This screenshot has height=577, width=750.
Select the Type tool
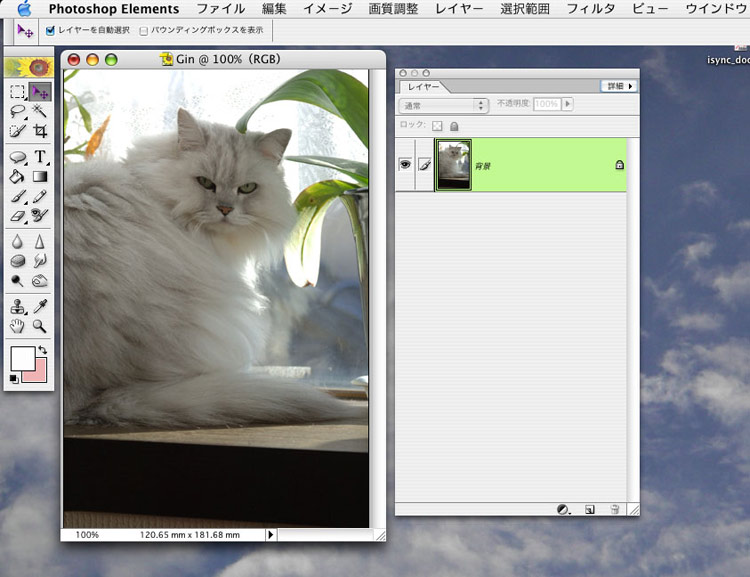pos(40,157)
